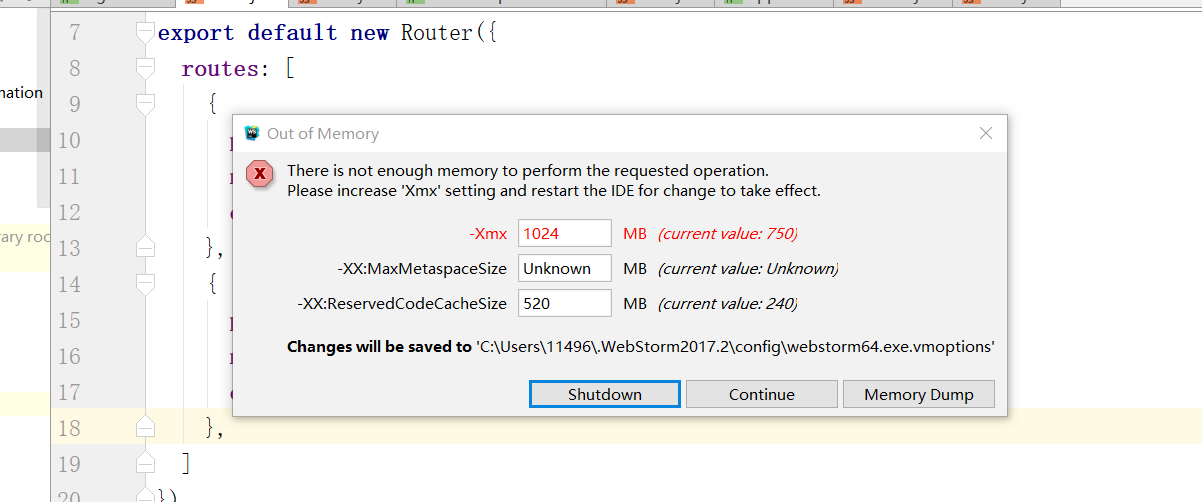Click the WebStorm icon in dialog title

[252, 133]
